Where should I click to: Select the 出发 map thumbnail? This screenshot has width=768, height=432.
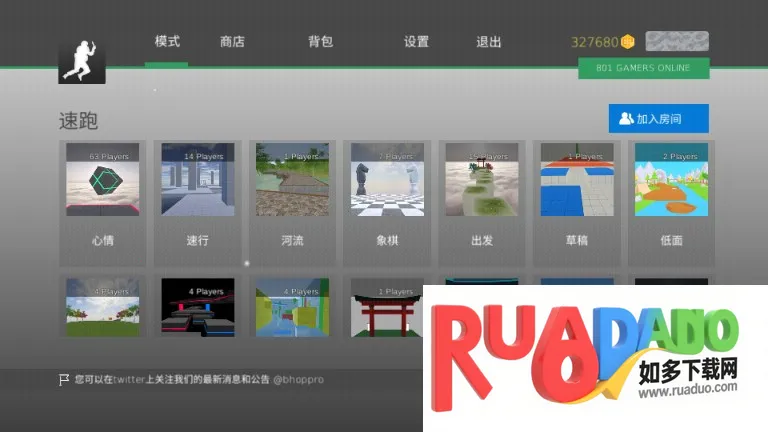coord(482,180)
